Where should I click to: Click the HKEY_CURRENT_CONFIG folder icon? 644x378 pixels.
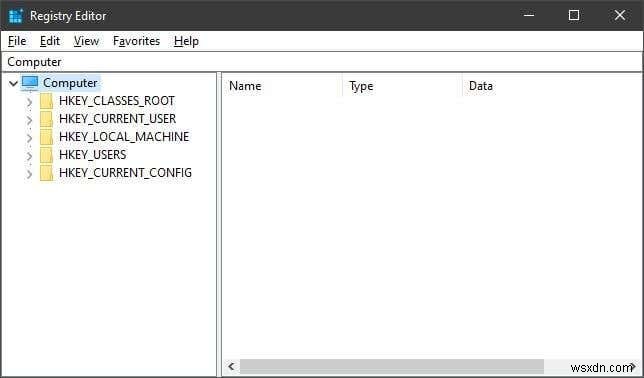(46, 173)
